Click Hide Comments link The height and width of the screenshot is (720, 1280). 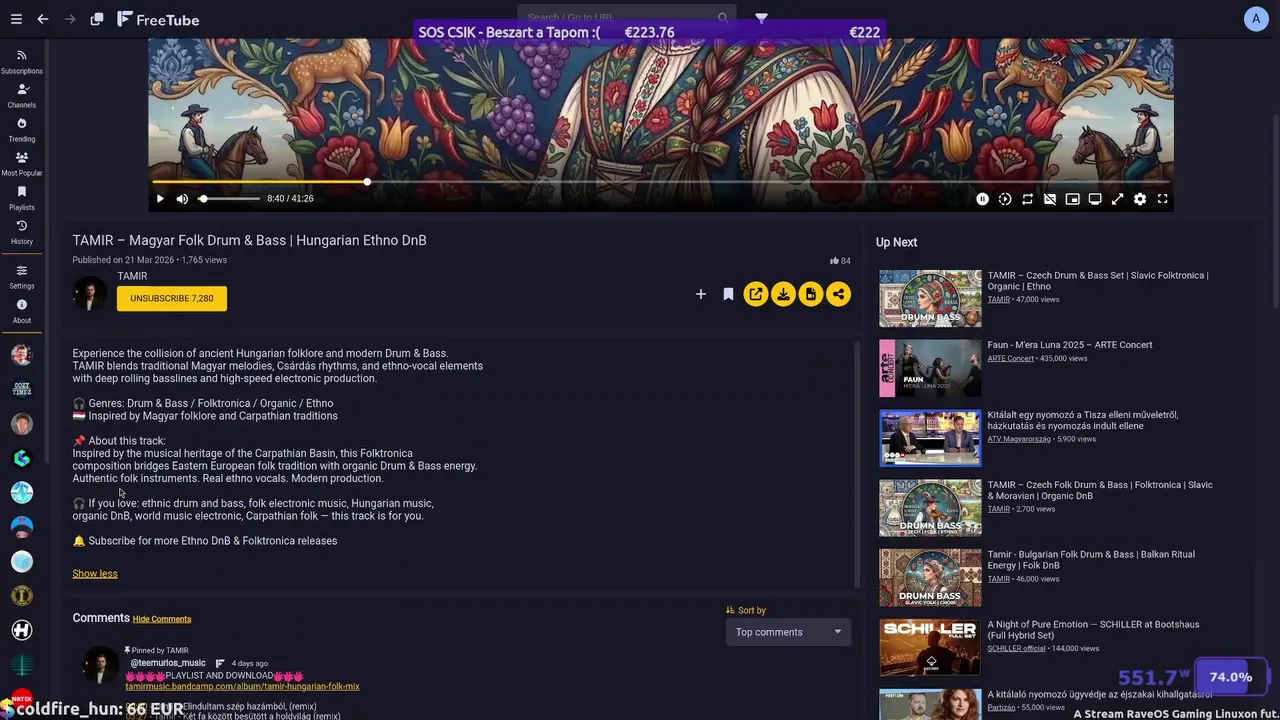pyautogui.click(x=162, y=619)
